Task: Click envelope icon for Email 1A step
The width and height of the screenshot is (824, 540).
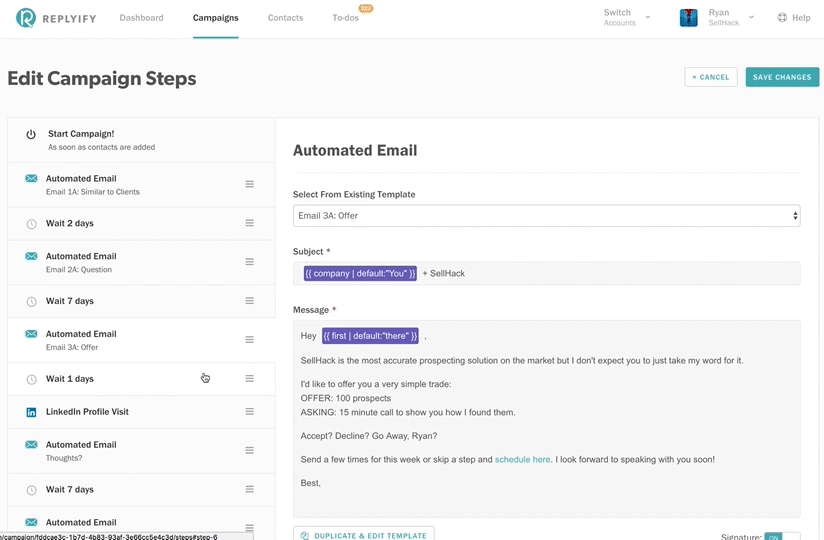Action: [31, 179]
